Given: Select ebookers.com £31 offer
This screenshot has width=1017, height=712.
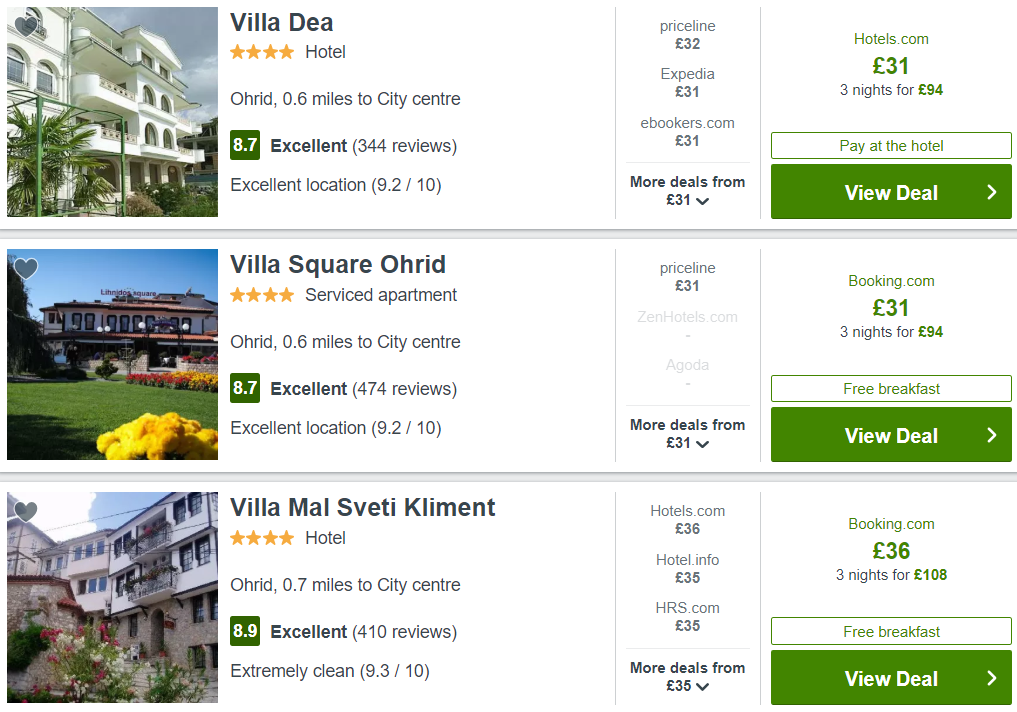Looking at the screenshot, I should pyautogui.click(x=688, y=132).
